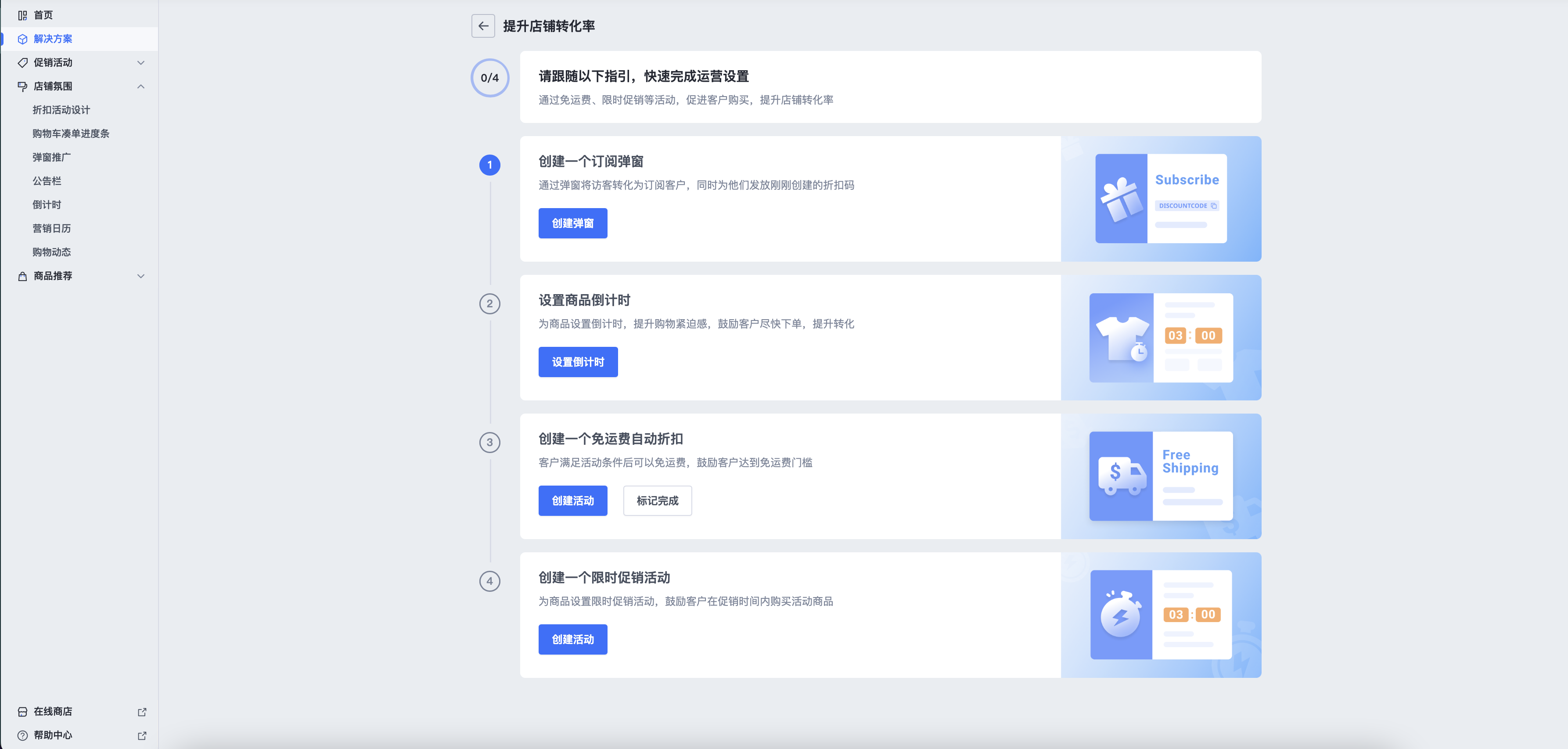
Task: Click the back arrow beside 提升店铺转化率
Action: tap(483, 26)
